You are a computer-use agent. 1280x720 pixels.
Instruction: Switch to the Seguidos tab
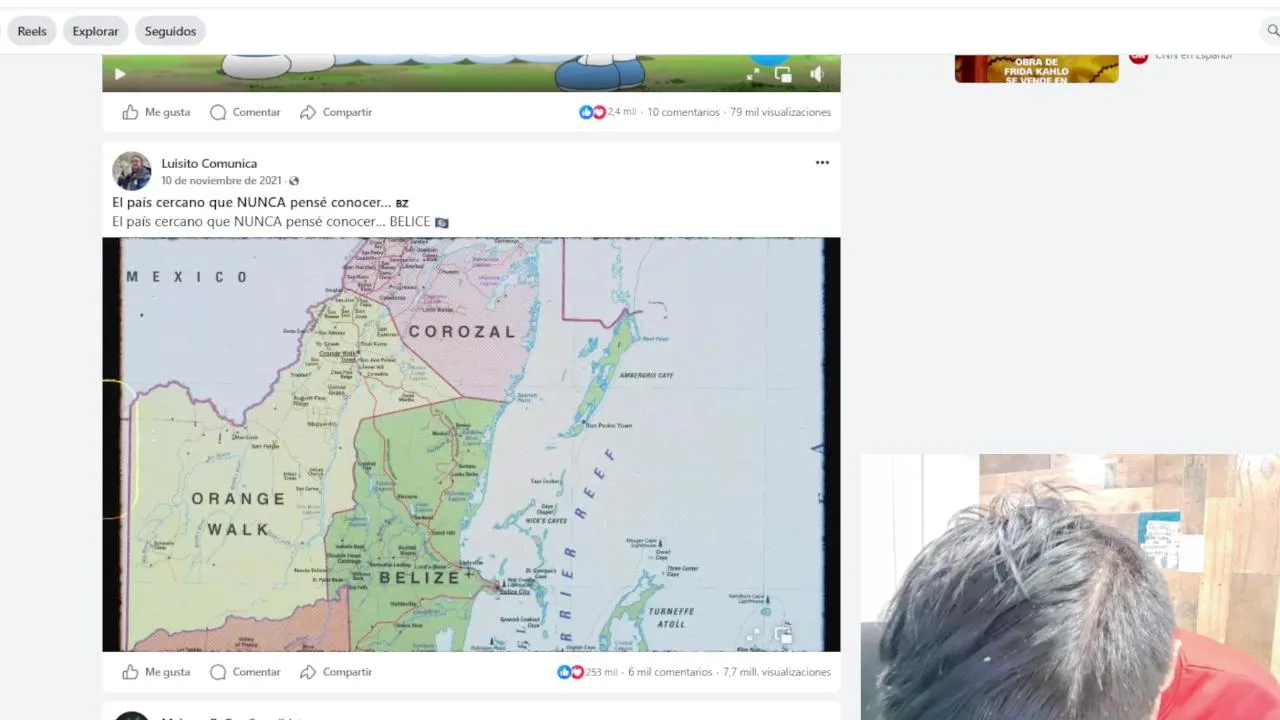point(170,31)
